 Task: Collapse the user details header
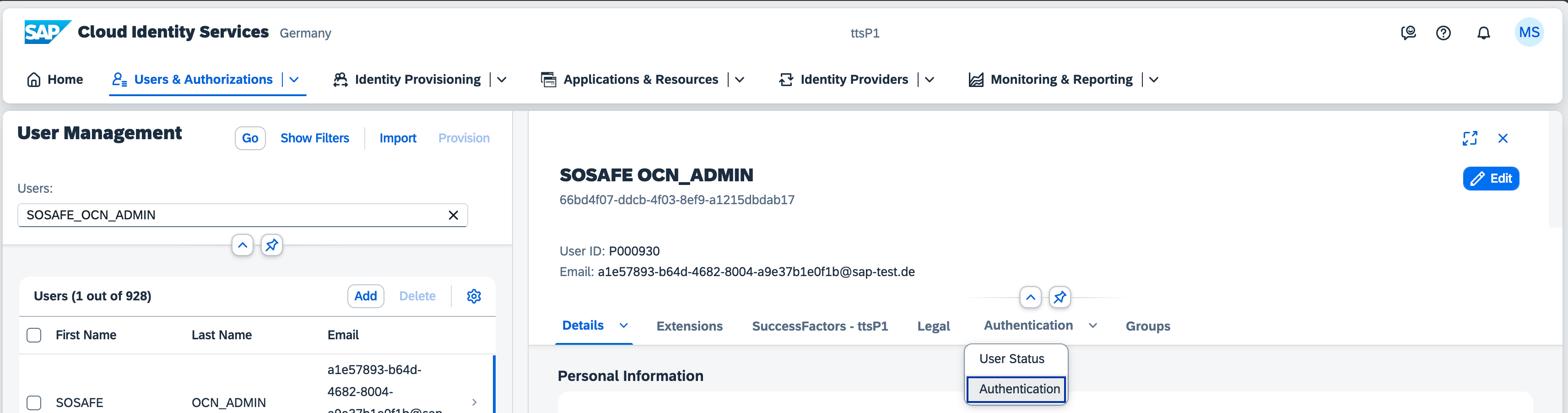pos(1030,297)
